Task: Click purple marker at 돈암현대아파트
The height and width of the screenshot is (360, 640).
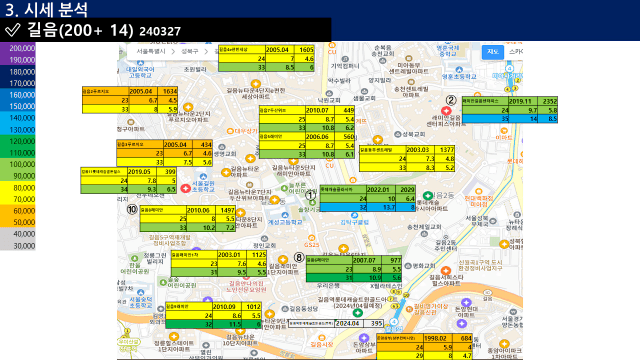Action: point(466,303)
